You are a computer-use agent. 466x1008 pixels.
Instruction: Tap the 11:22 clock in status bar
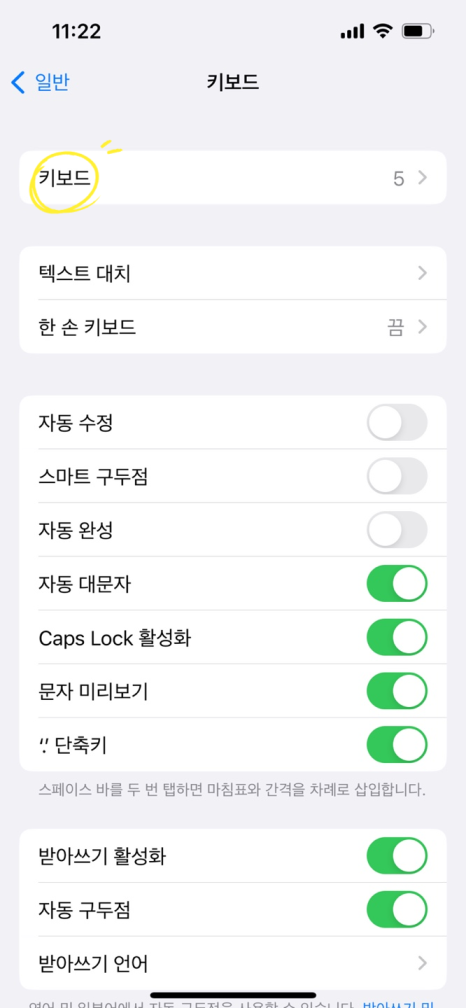tap(77, 32)
